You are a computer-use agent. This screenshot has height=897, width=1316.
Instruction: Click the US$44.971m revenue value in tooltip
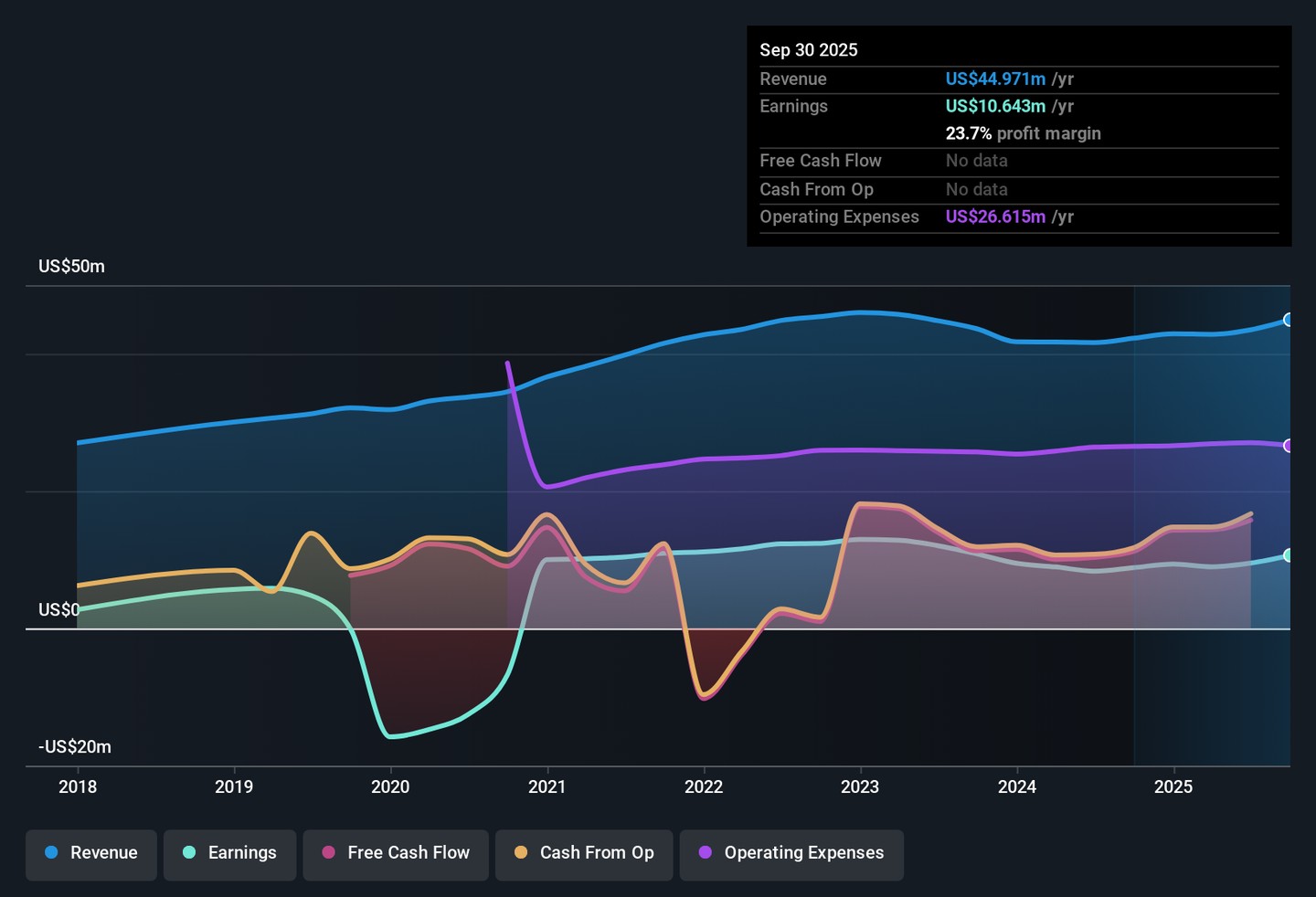(x=995, y=79)
